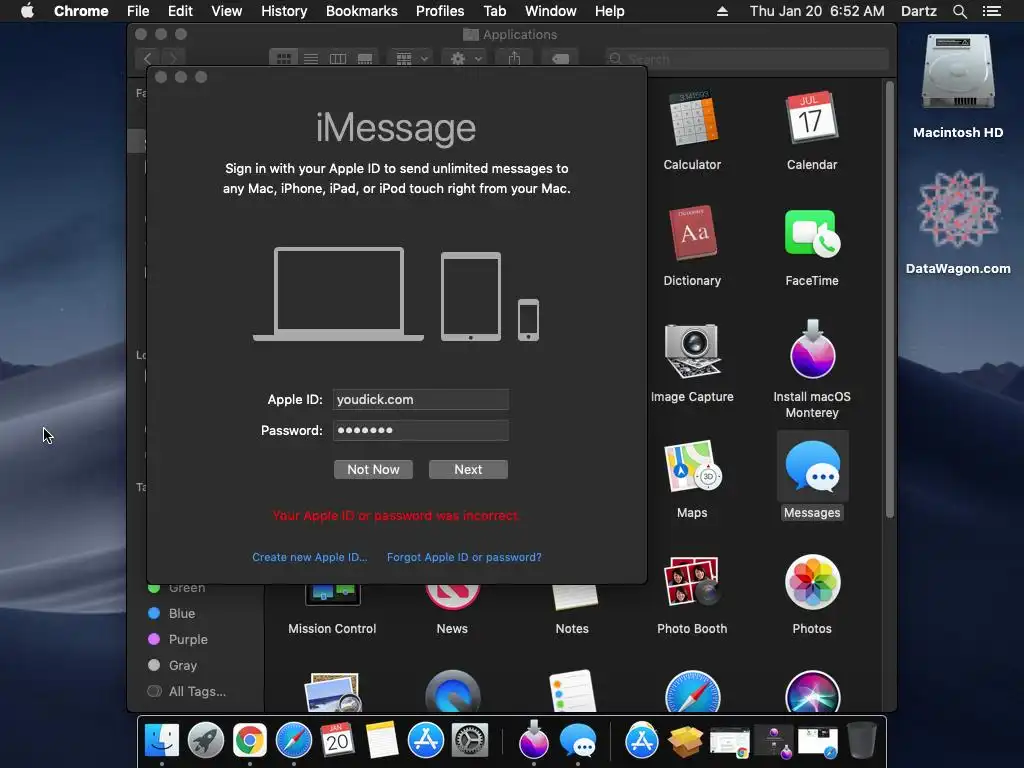The image size is (1024, 768).
Task: Open the History menu
Action: point(284,11)
